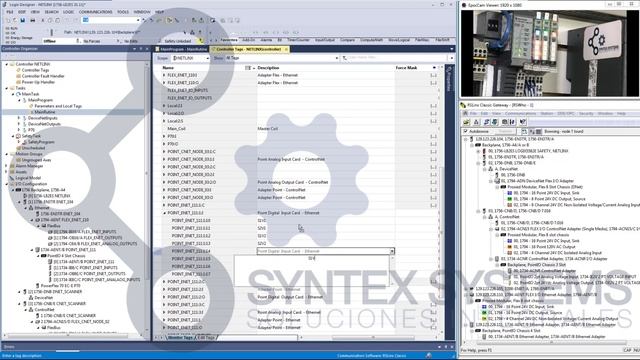This screenshot has width=640, height=360.
Task: Open the COMMUNICATIONS menu in Logix Designer
Action: [x=96, y=12]
